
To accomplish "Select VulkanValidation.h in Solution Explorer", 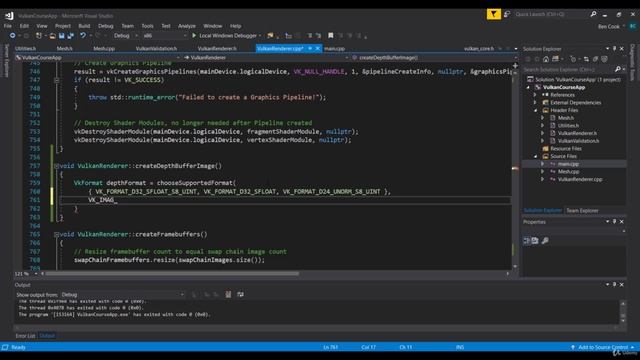I will tap(578, 141).
